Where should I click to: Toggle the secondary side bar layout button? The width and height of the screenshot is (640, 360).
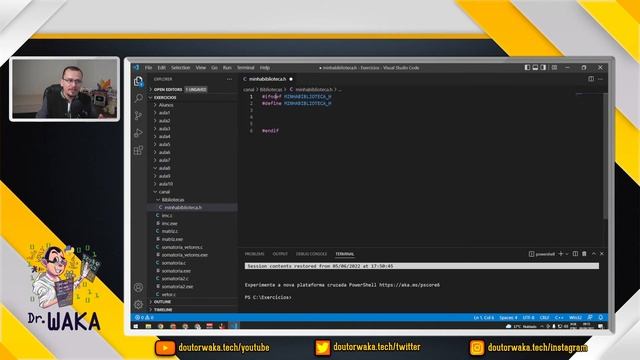click(543, 68)
